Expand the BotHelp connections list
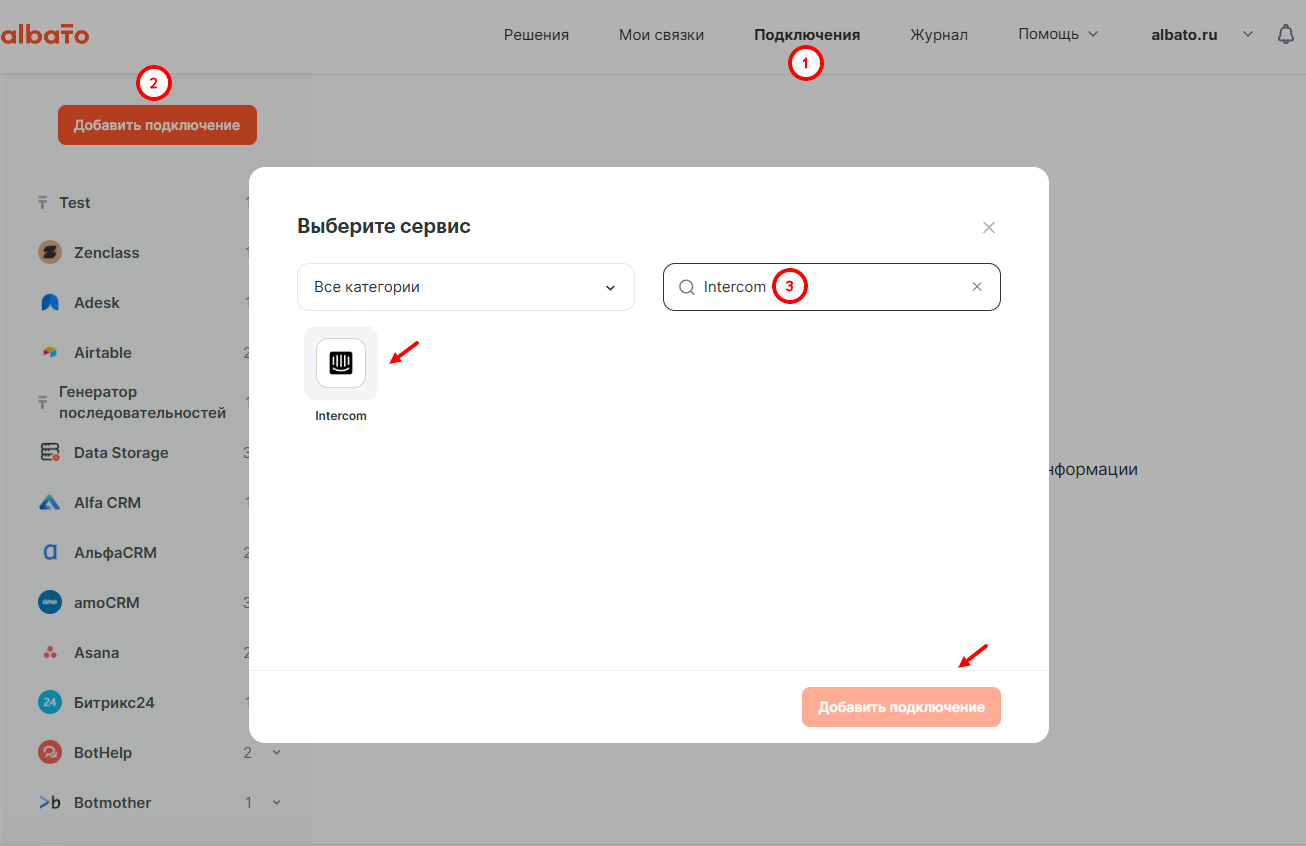Viewport: 1306px width, 846px height. click(x=277, y=753)
